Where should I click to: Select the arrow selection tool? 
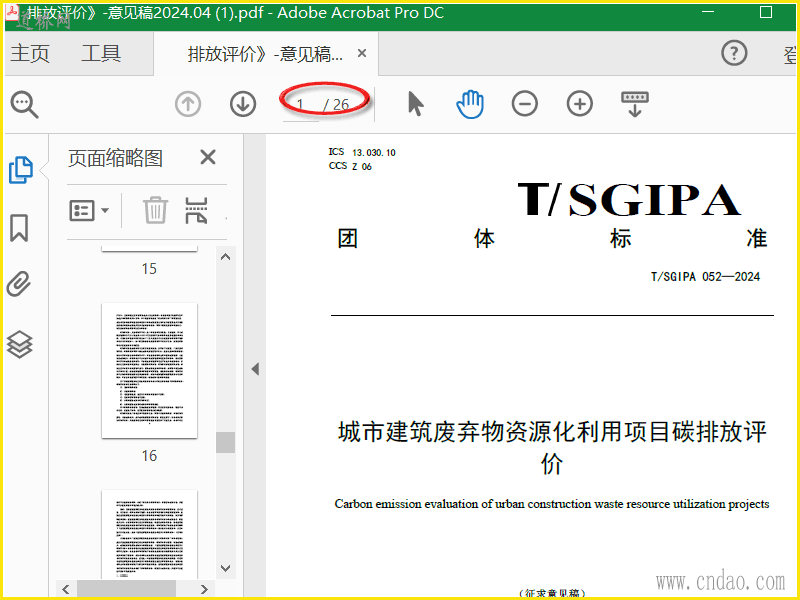(x=415, y=104)
